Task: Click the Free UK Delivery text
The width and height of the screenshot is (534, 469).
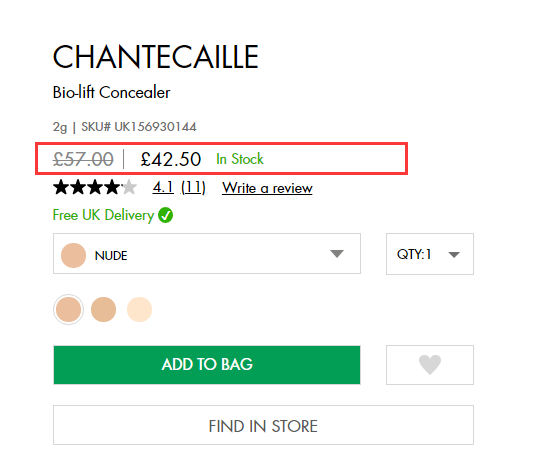Action: tap(104, 215)
